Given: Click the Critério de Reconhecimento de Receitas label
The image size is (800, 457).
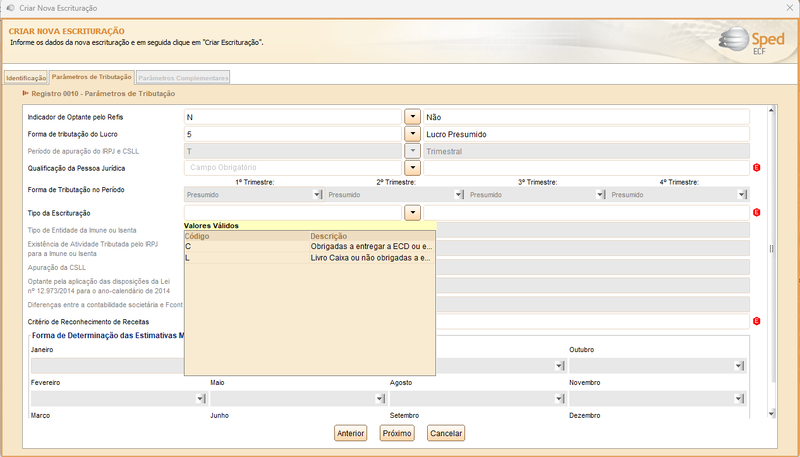Looking at the screenshot, I should point(88,321).
